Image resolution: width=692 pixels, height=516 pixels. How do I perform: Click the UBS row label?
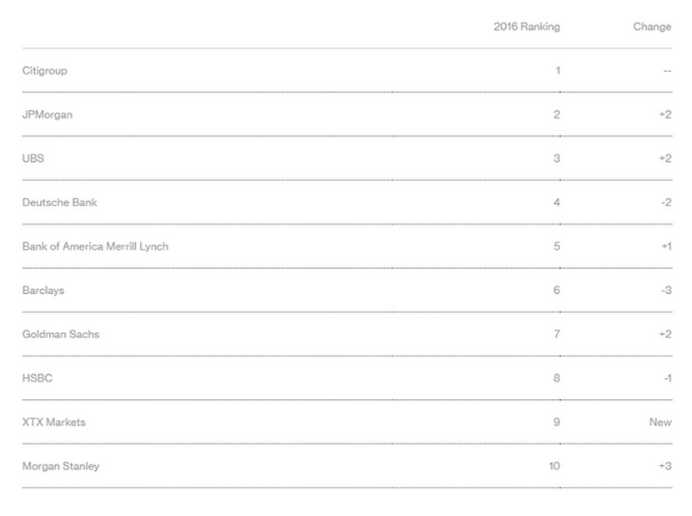tap(33, 159)
